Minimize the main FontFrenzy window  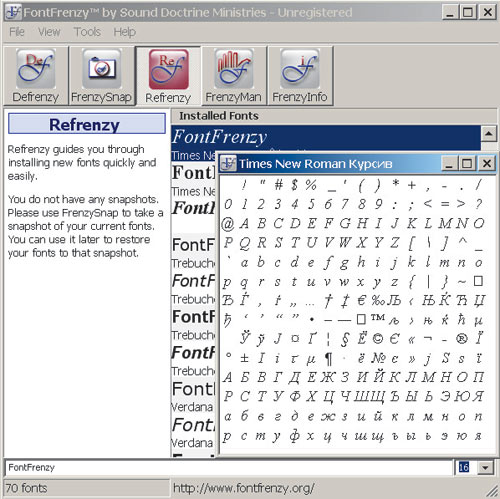click(450, 12)
